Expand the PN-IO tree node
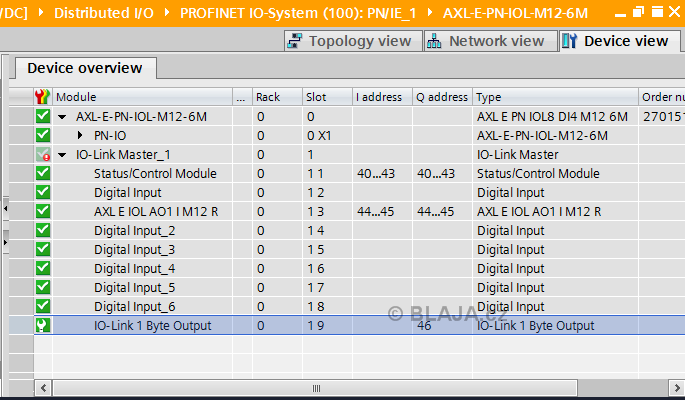The width and height of the screenshot is (685, 400). coord(80,135)
